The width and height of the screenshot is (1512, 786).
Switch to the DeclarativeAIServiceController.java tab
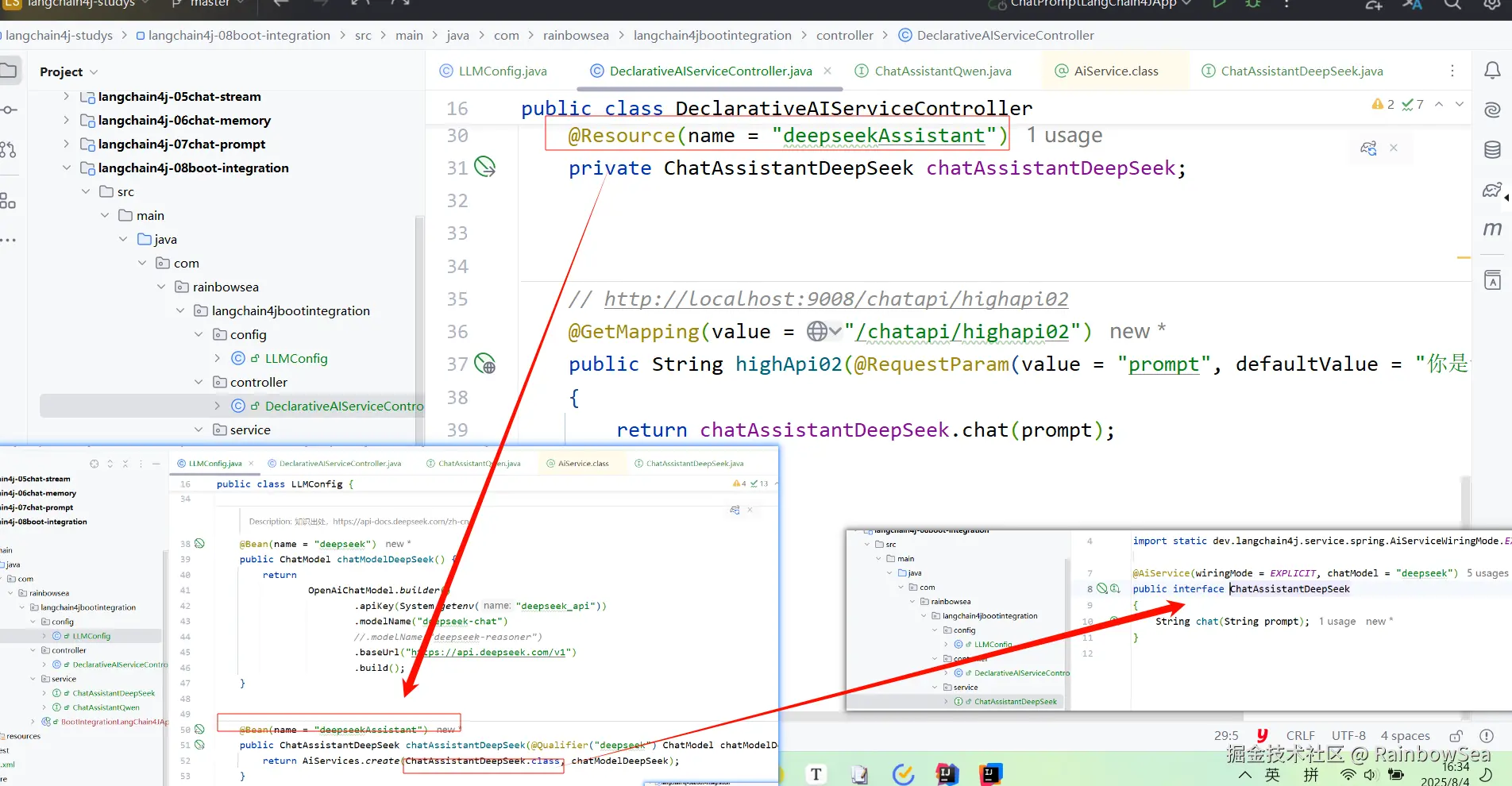tap(711, 71)
